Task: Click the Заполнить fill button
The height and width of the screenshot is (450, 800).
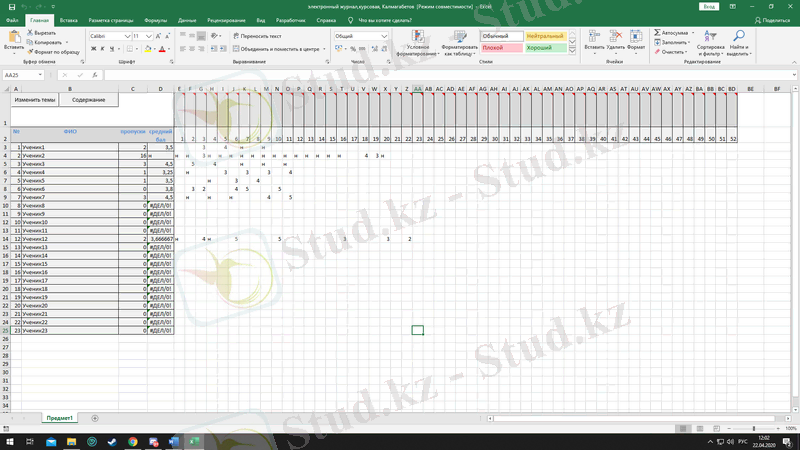Action: click(x=672, y=42)
